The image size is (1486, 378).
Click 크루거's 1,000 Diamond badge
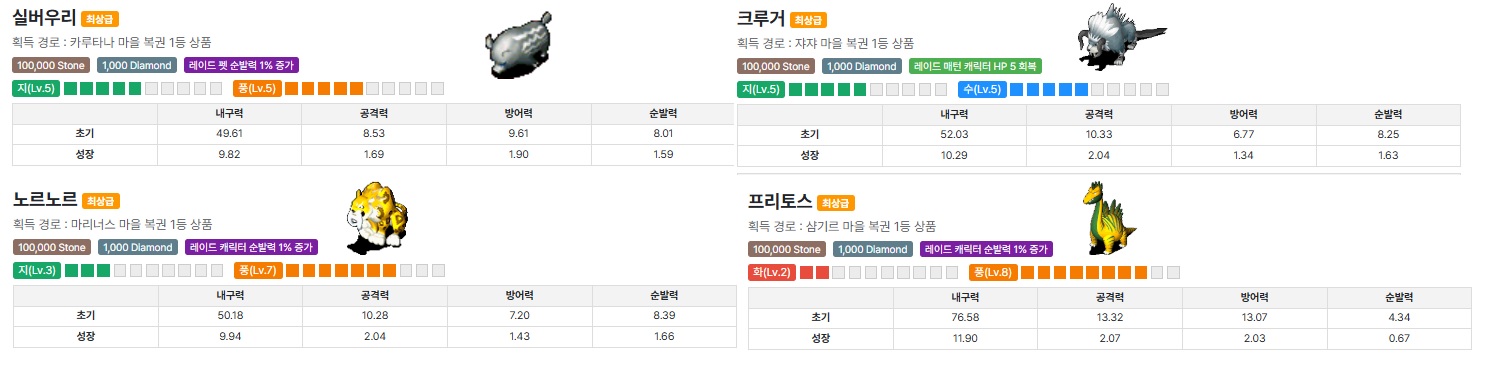862,66
